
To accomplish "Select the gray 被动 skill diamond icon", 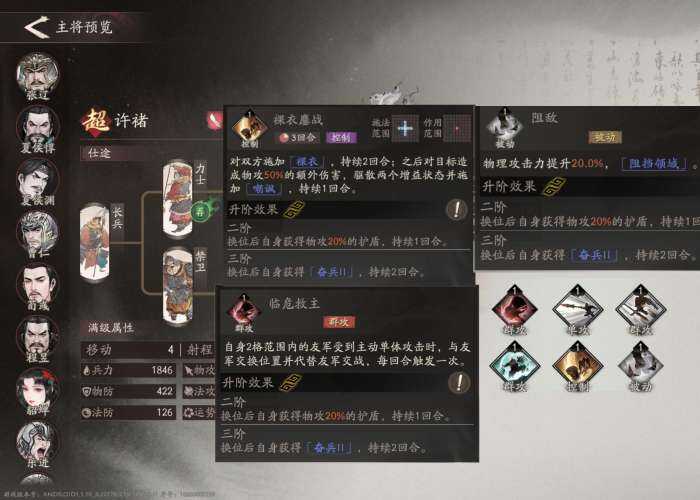I will (x=641, y=366).
